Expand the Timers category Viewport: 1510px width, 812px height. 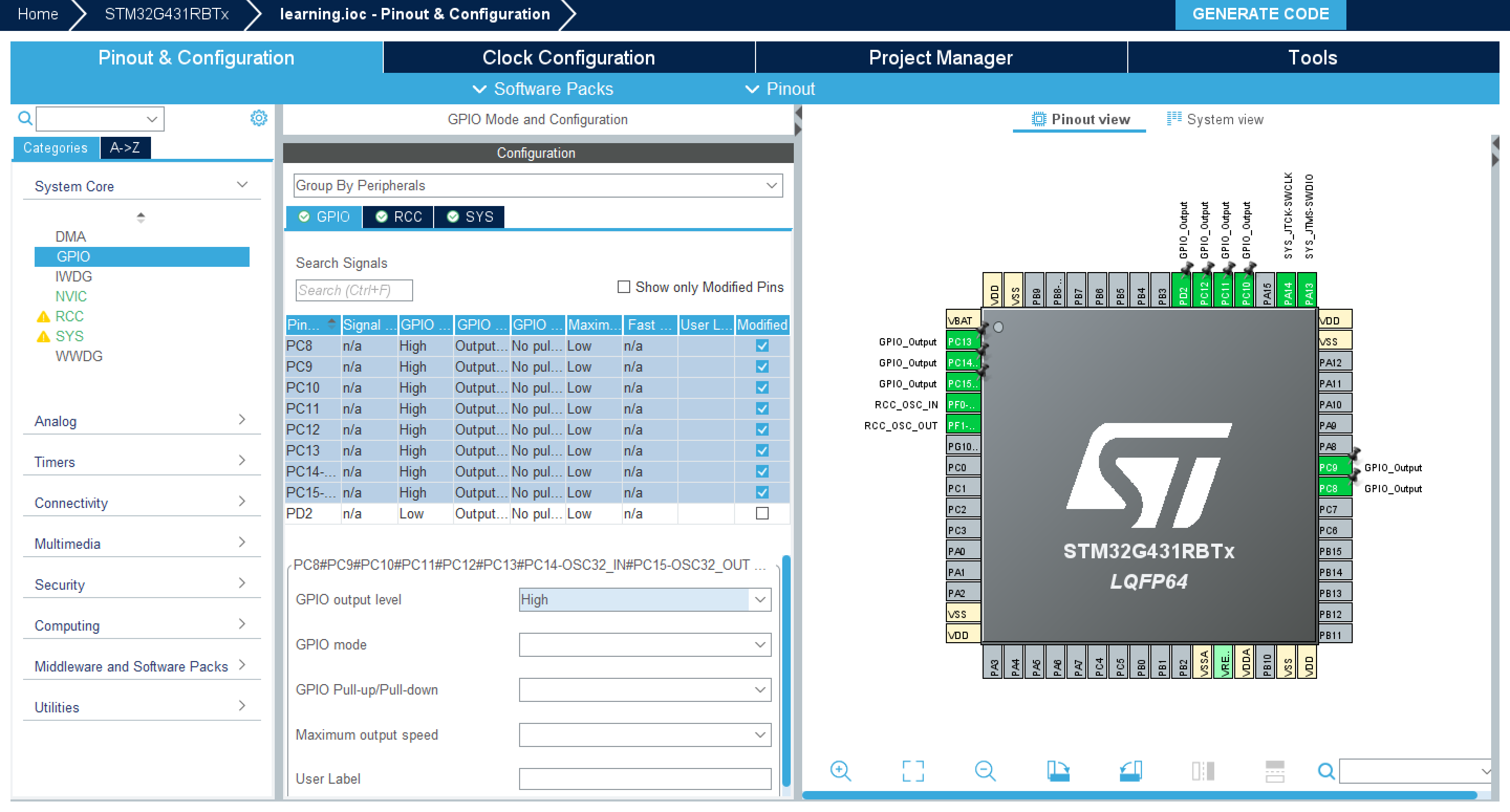141,461
